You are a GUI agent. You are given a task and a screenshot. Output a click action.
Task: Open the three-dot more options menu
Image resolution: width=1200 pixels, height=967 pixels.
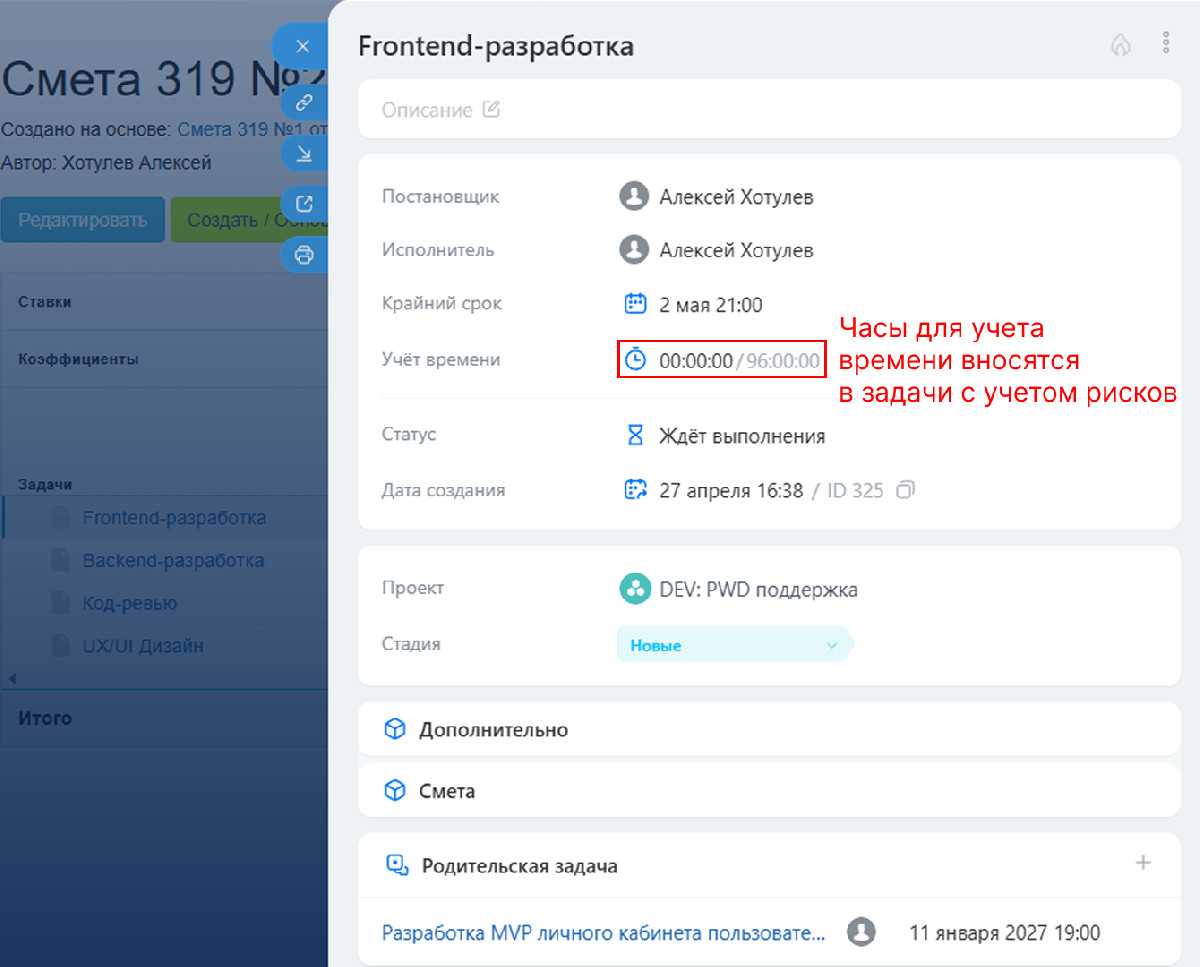coord(1165,43)
